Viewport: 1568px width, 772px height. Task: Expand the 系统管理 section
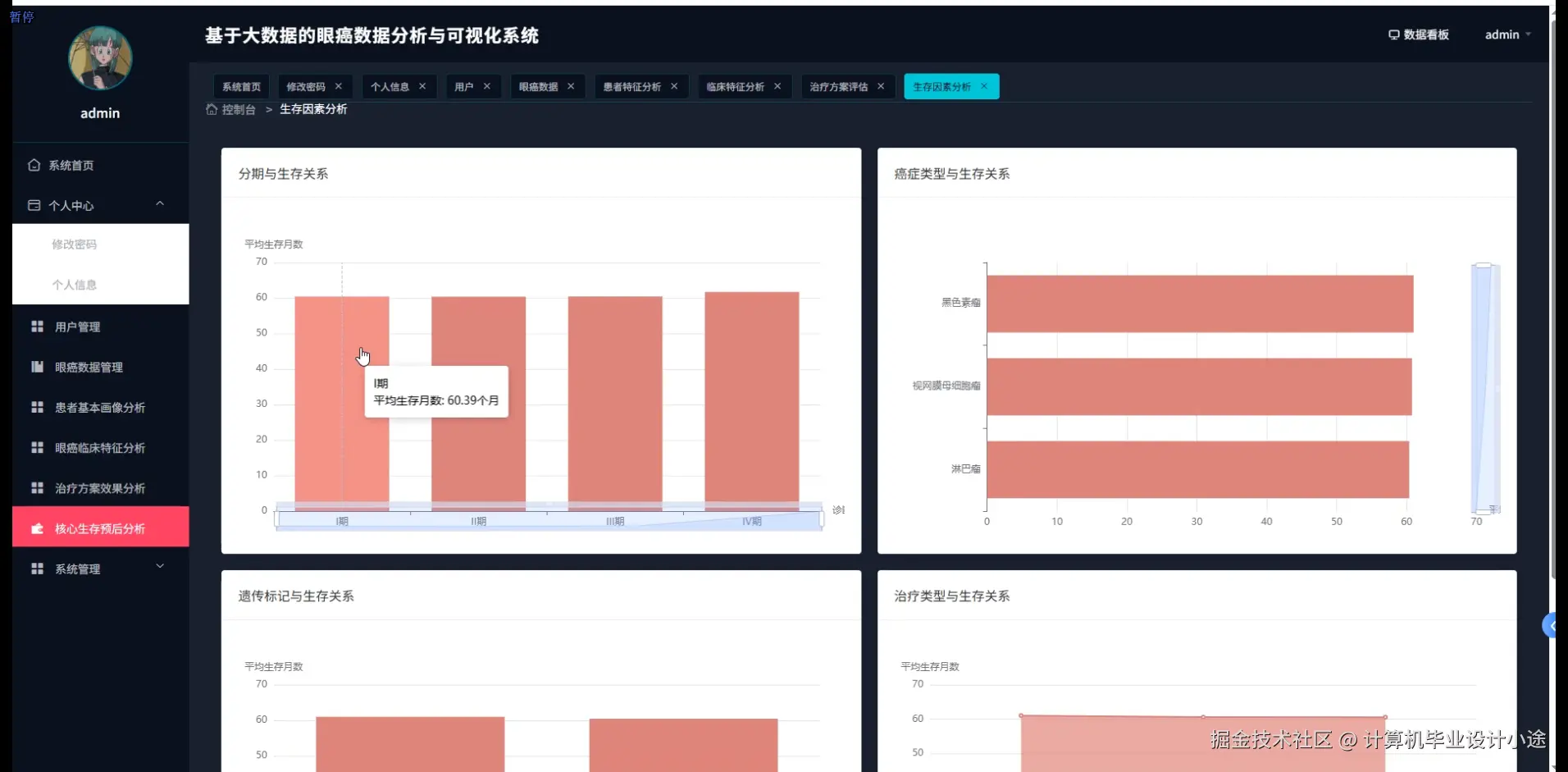[x=160, y=566]
